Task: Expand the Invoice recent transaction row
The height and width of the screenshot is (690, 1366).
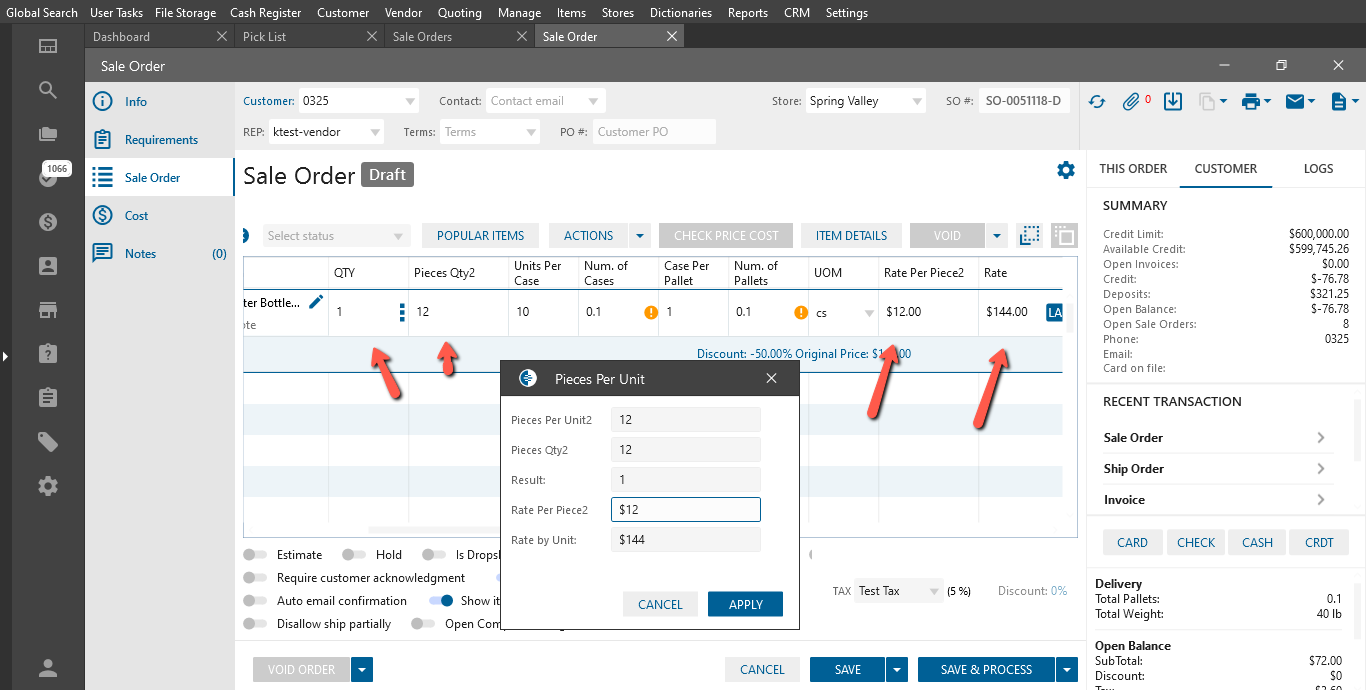Action: pos(1218,499)
